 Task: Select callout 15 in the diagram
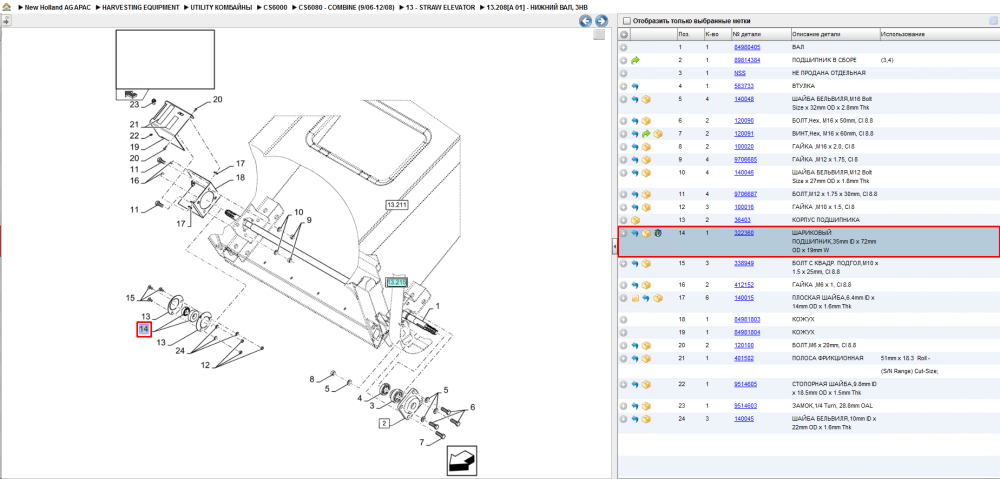coord(130,298)
